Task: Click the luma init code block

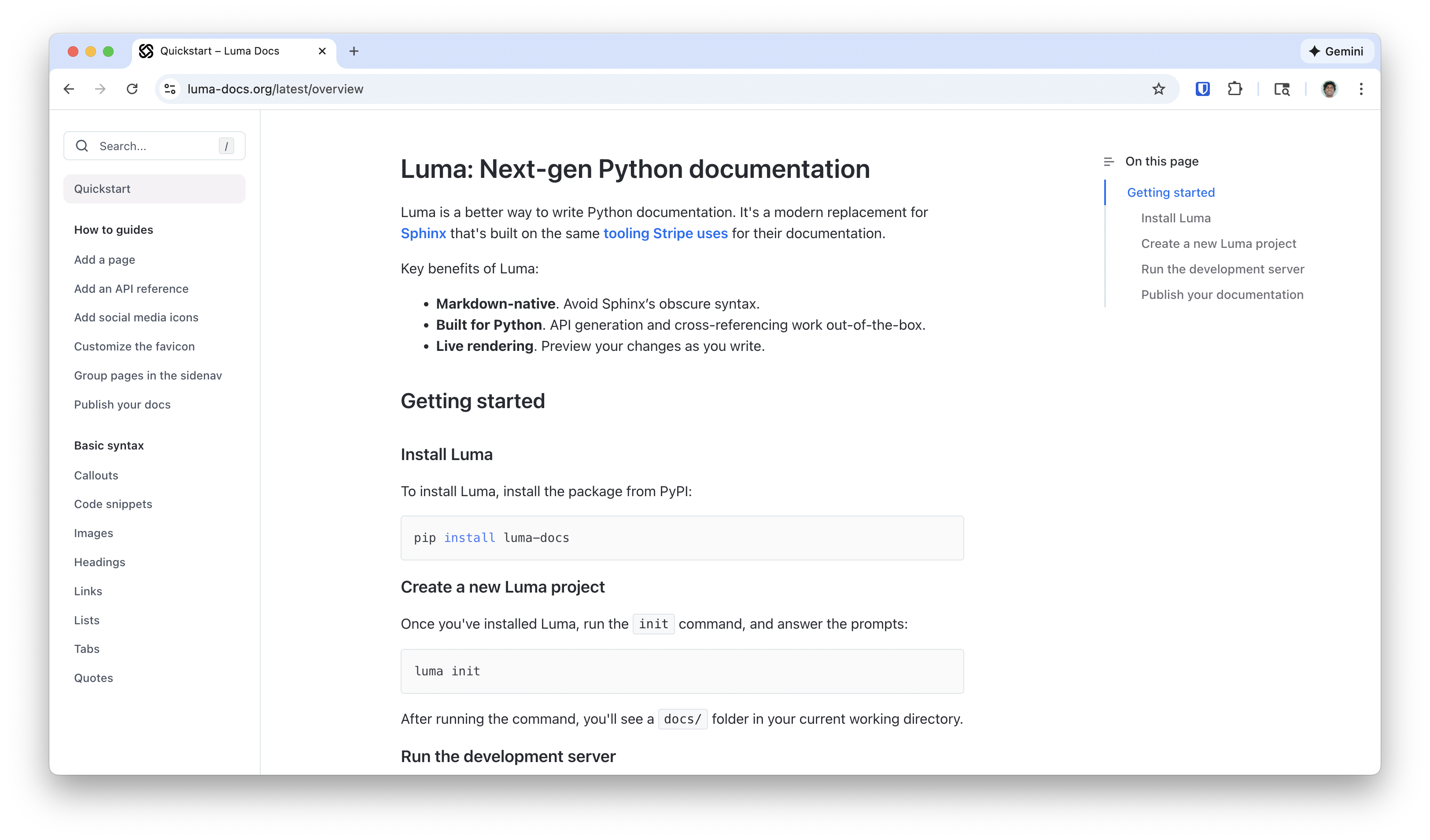Action: click(682, 671)
